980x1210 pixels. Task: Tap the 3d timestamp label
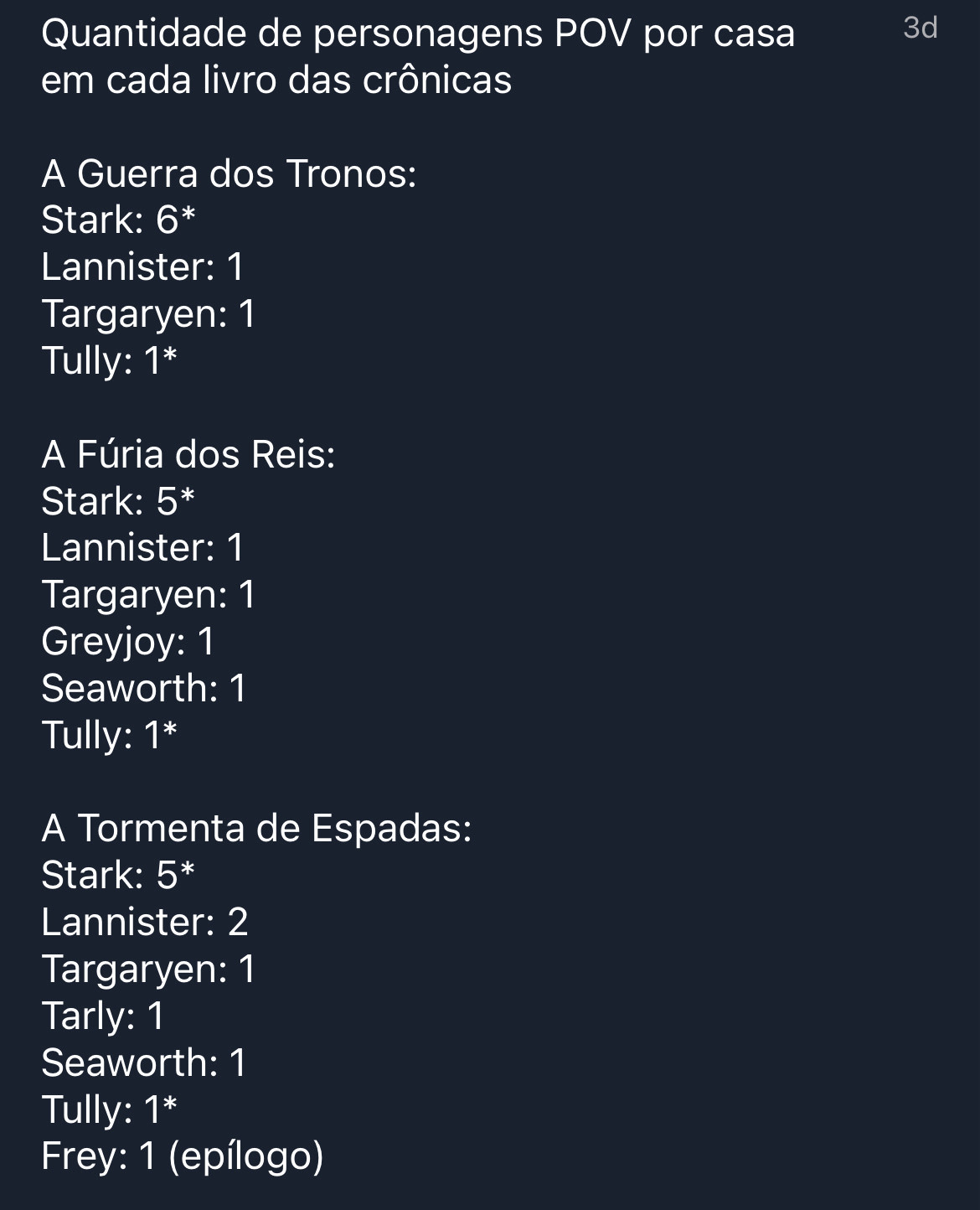click(x=921, y=28)
